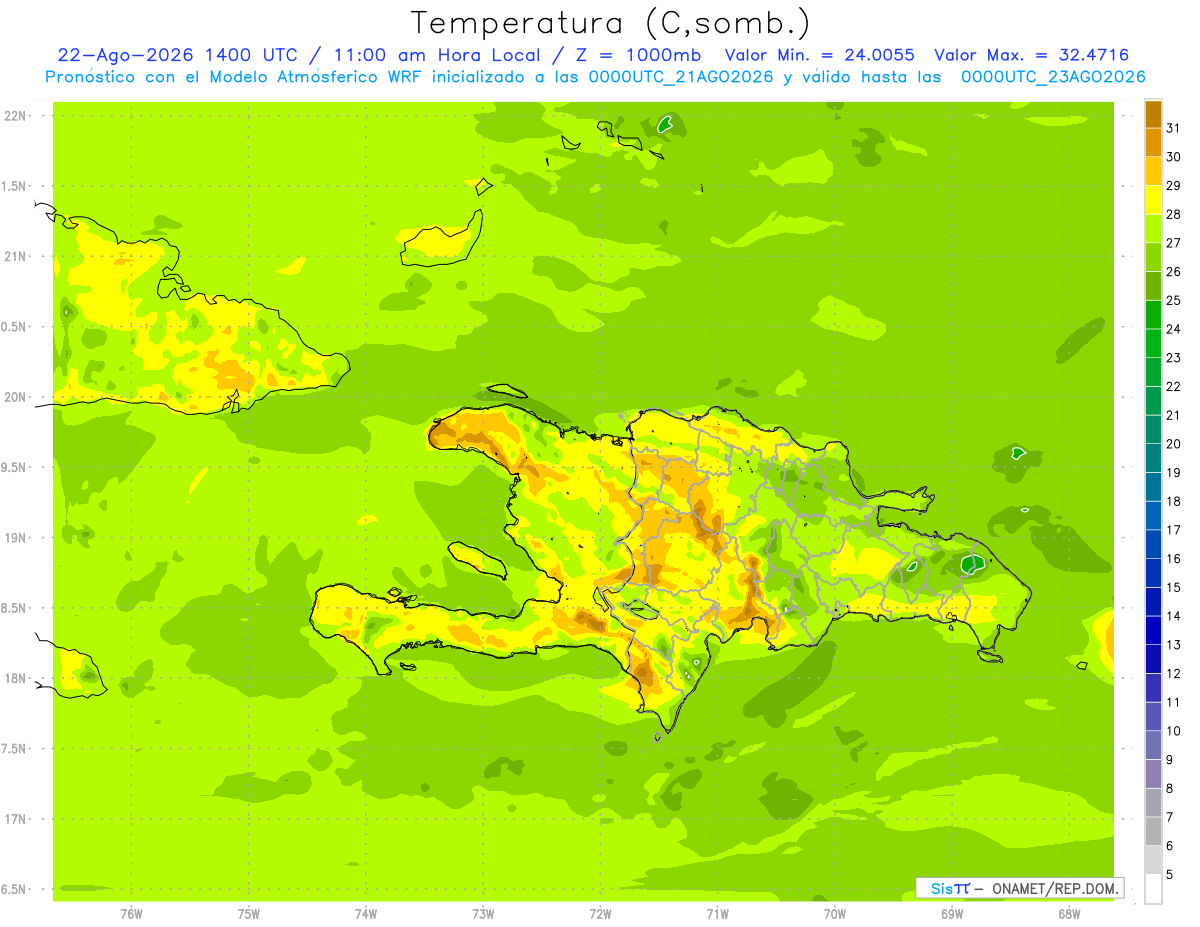Click the latitude label "6.5N"

coord(15,889)
